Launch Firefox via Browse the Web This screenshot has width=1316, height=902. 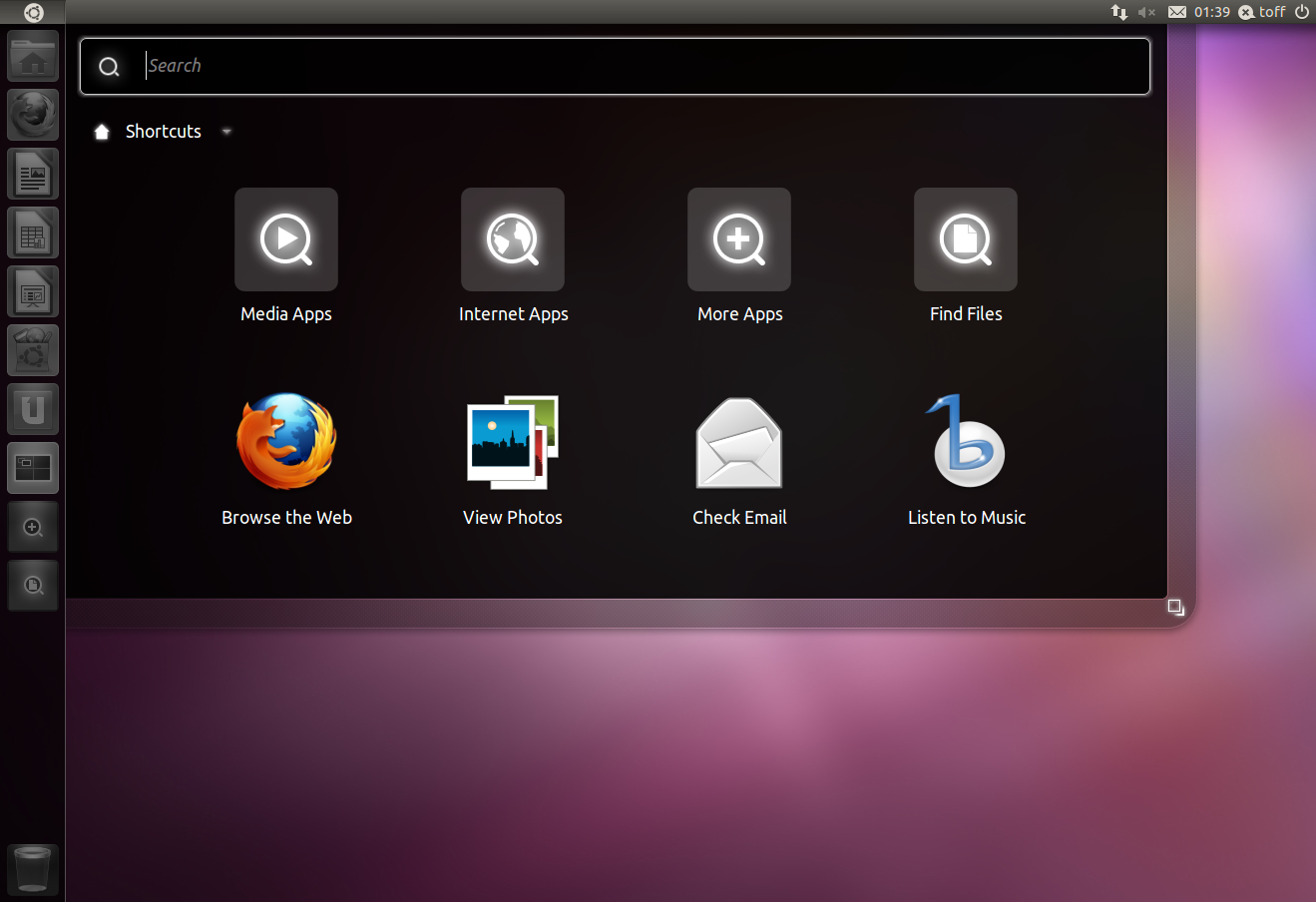pyautogui.click(x=286, y=442)
